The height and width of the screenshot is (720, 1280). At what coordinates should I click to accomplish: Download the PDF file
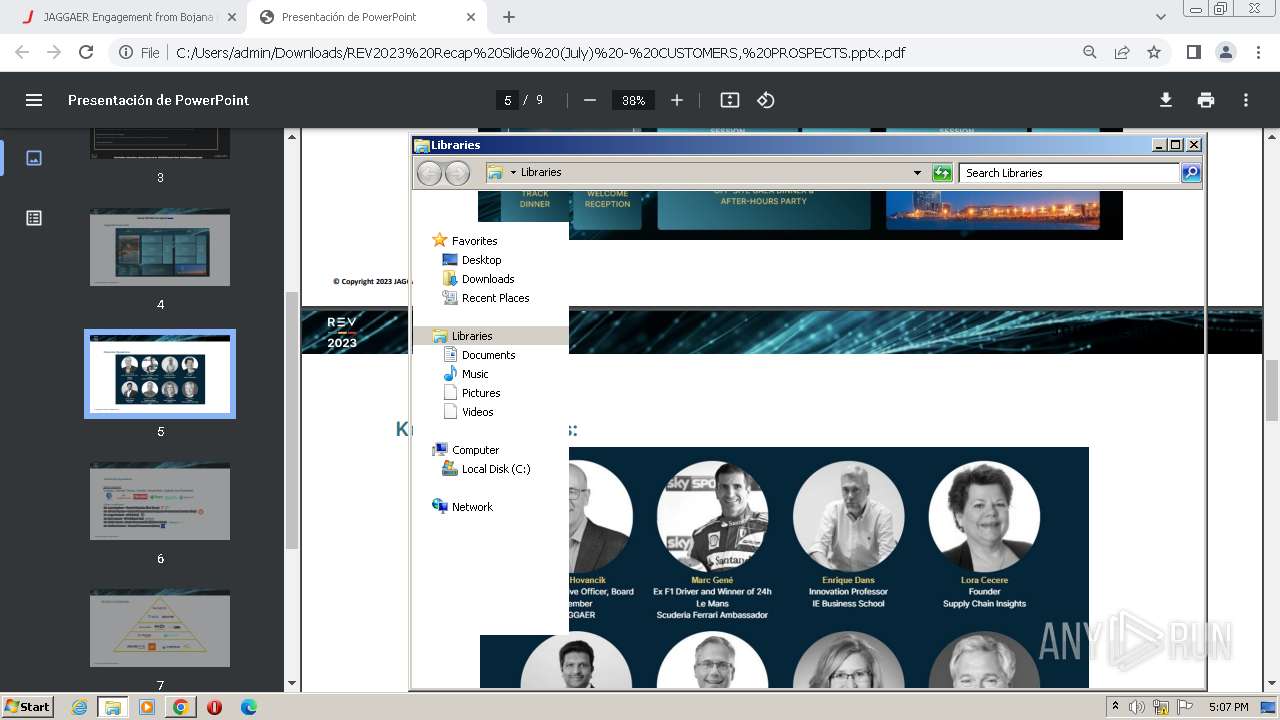(1166, 100)
